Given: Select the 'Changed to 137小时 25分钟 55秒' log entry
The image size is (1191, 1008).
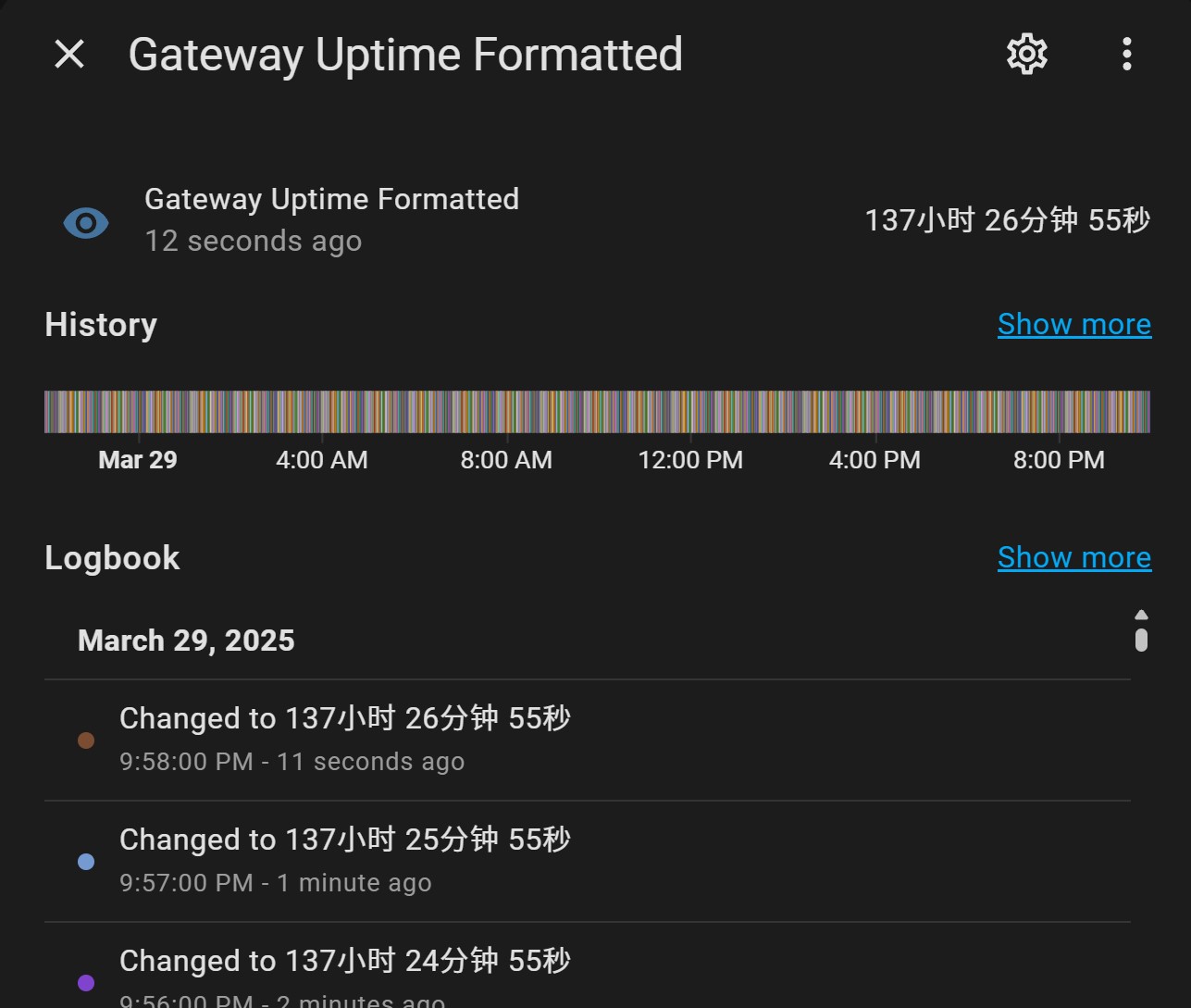Looking at the screenshot, I should [344, 840].
